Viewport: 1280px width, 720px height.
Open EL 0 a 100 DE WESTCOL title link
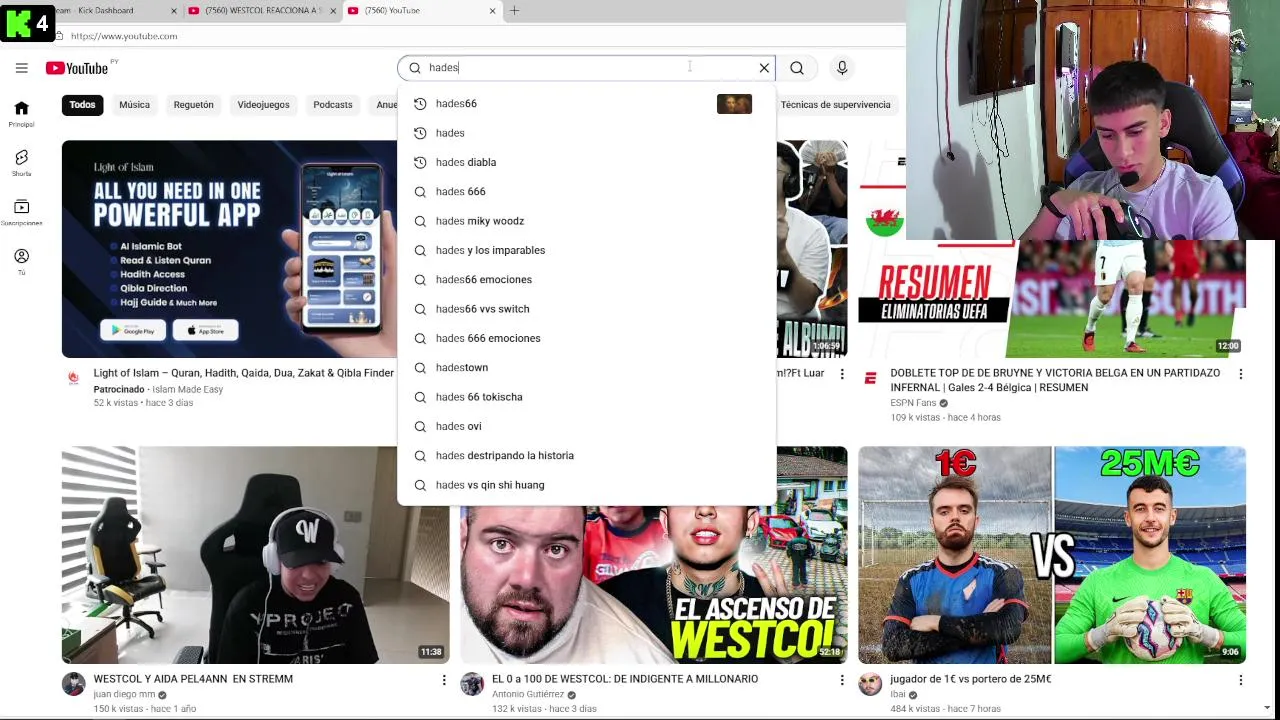(x=625, y=679)
